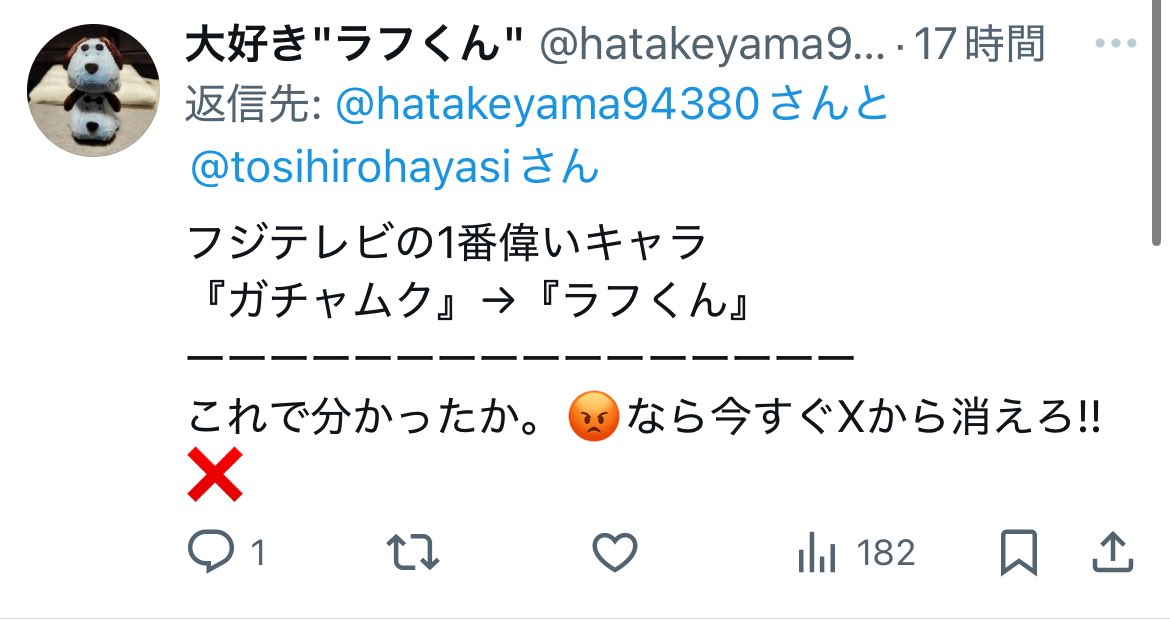Click tweet text line フジテレビの1番偉いキャラ

[x=446, y=243]
